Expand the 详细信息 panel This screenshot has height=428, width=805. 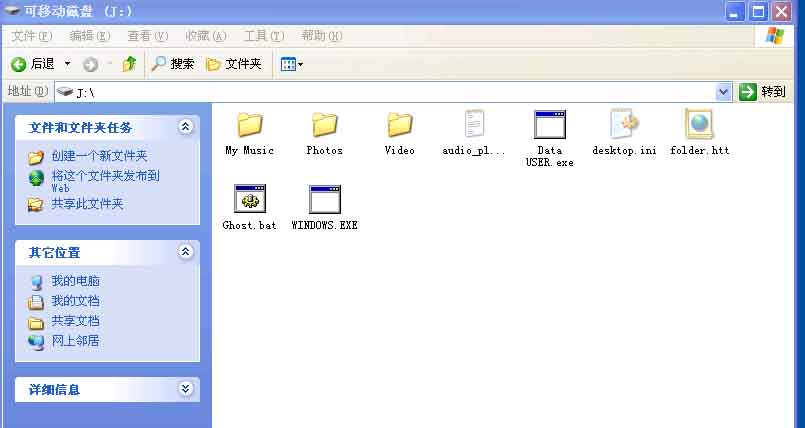tap(185, 388)
